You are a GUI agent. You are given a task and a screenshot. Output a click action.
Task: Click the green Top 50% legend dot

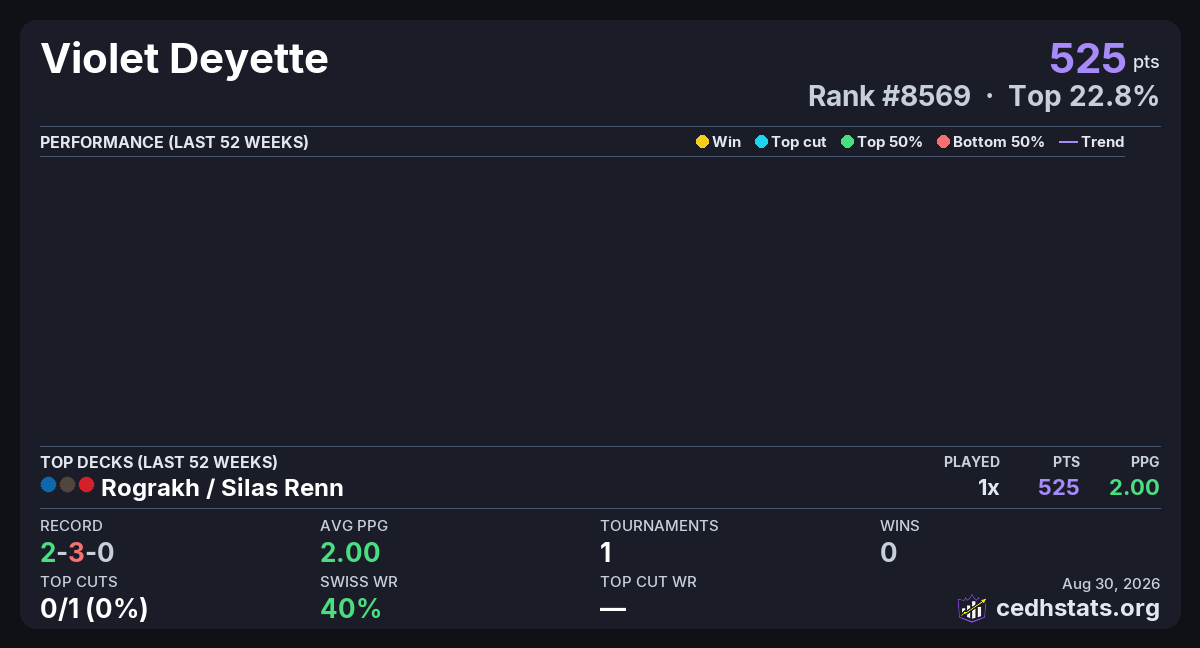pyautogui.click(x=848, y=142)
